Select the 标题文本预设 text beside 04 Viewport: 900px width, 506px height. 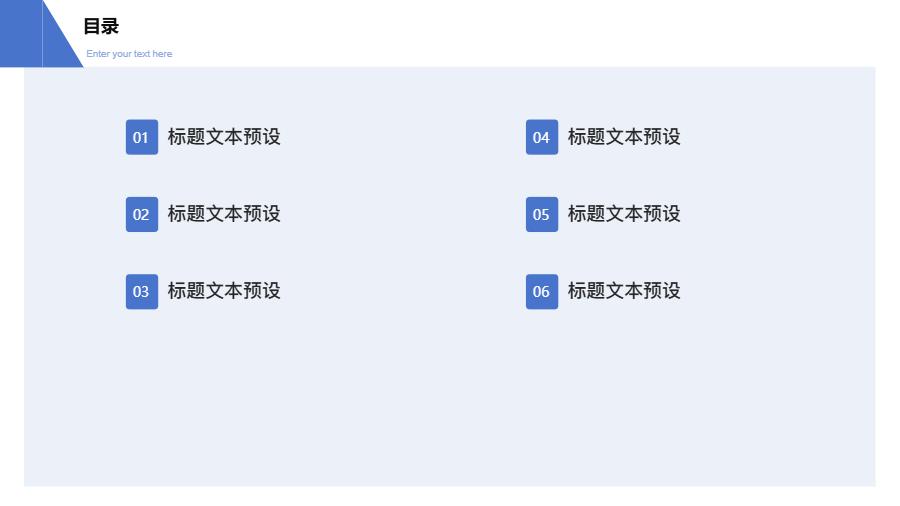(624, 137)
